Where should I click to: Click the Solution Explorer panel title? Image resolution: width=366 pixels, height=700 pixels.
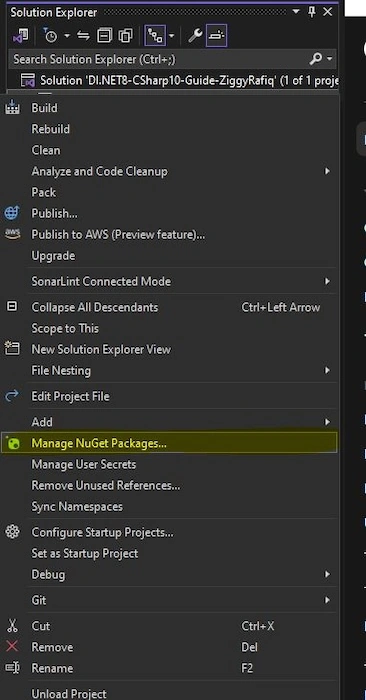[54, 12]
